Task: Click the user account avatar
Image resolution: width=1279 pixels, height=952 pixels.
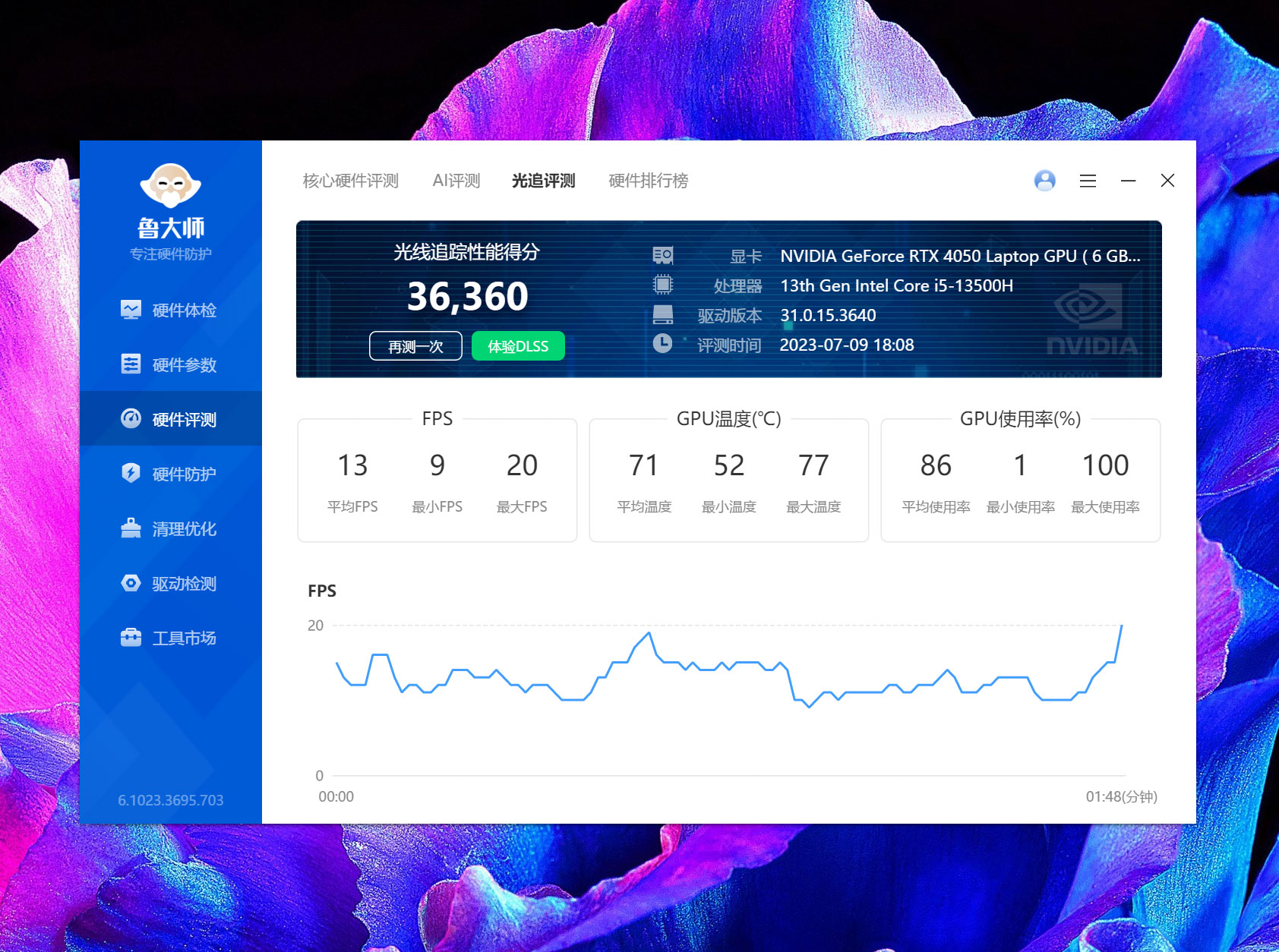Action: tap(1045, 181)
